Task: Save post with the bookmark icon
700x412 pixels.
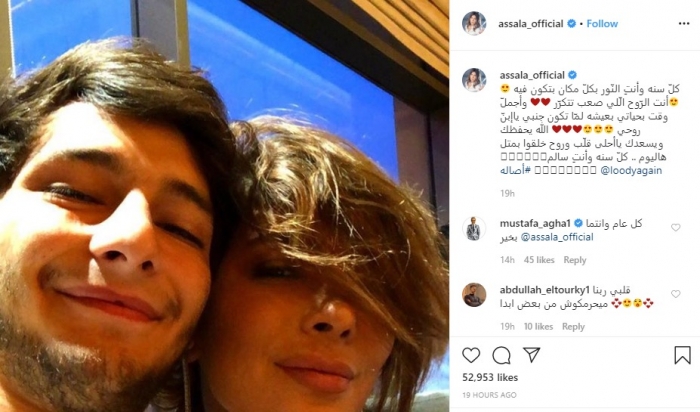Action: 682,355
